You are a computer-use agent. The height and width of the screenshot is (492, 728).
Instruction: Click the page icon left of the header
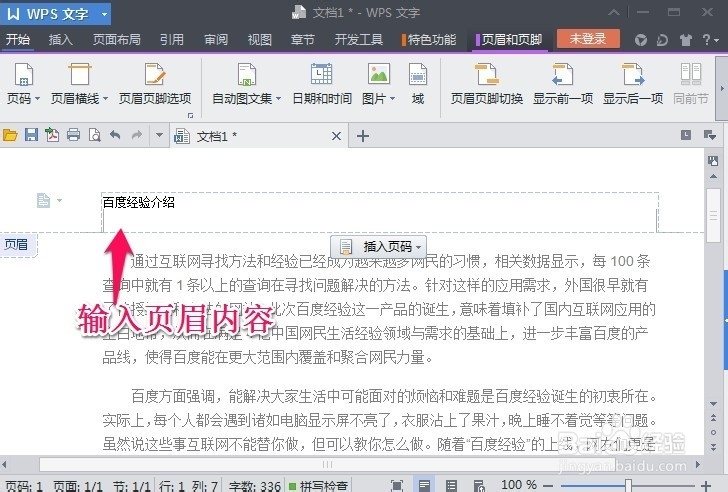[x=43, y=201]
